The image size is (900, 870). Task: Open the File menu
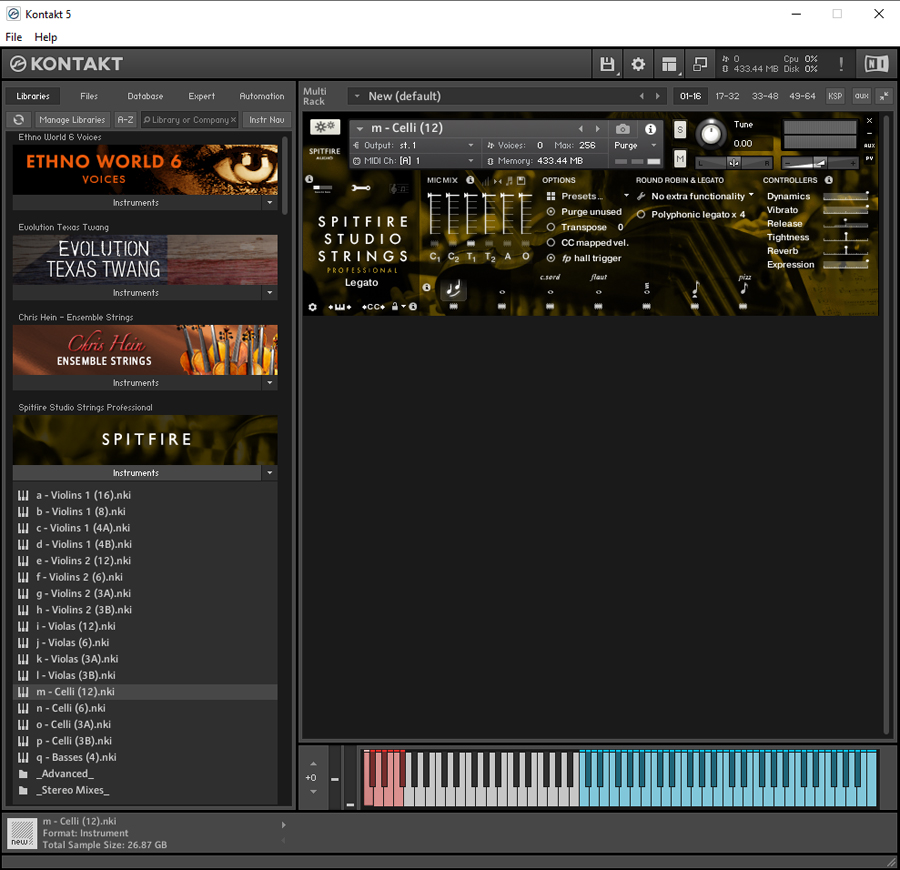click(14, 37)
